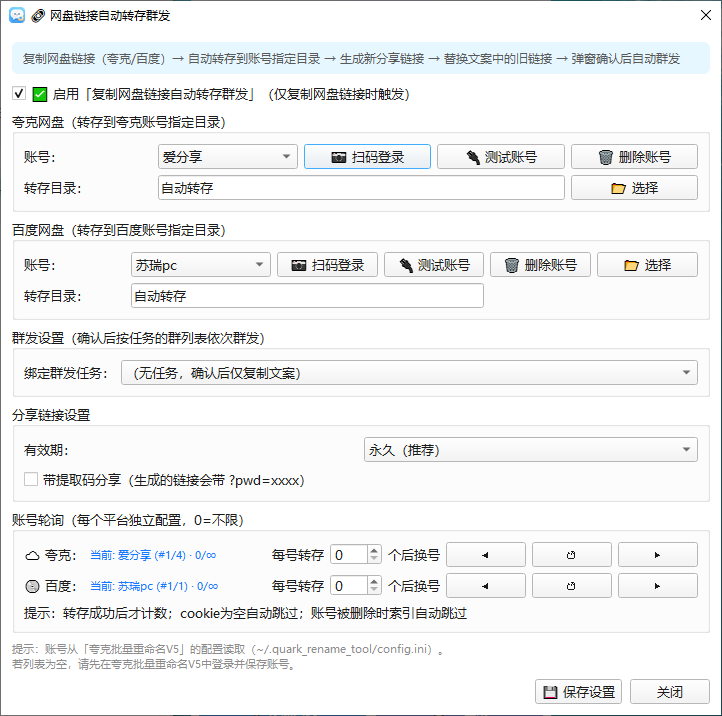This screenshot has height=716, width=722.
Task: Save settings with the 保存设置 button
Action: tap(578, 692)
